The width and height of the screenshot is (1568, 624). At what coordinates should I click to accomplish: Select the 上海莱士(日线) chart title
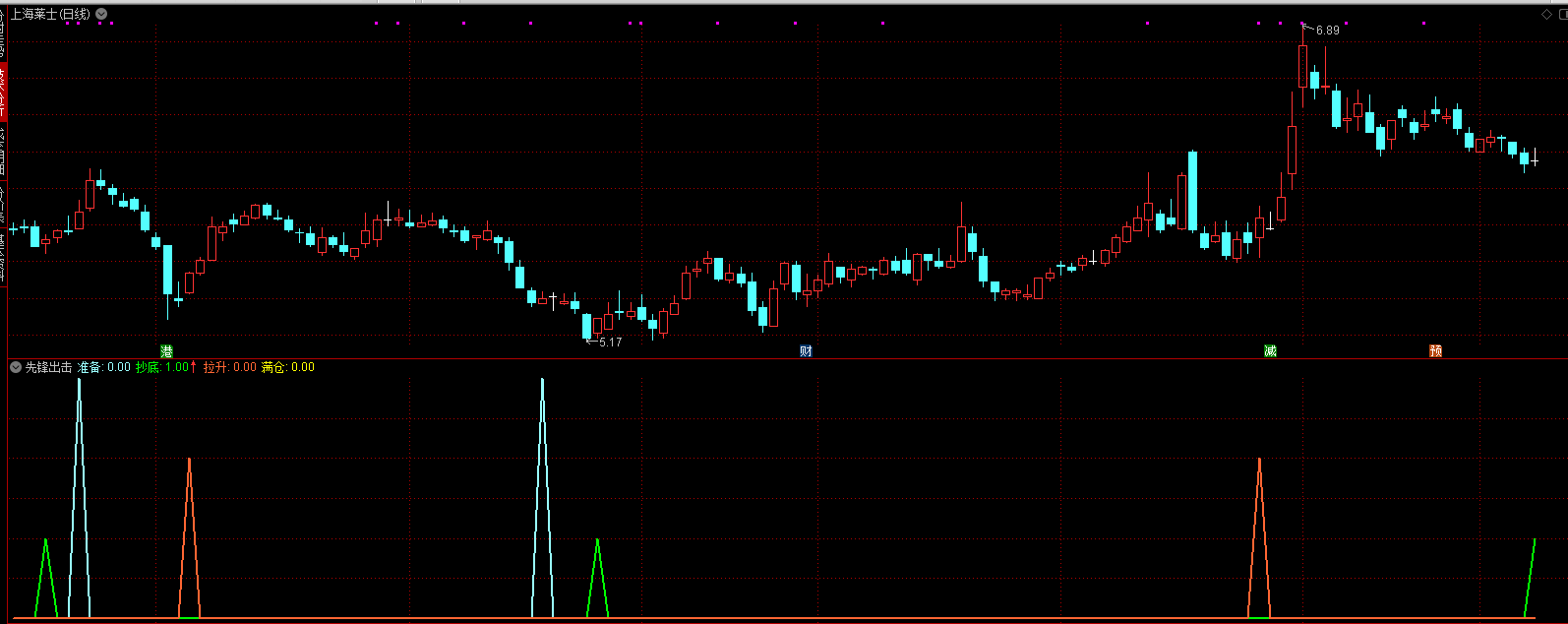pos(50,14)
